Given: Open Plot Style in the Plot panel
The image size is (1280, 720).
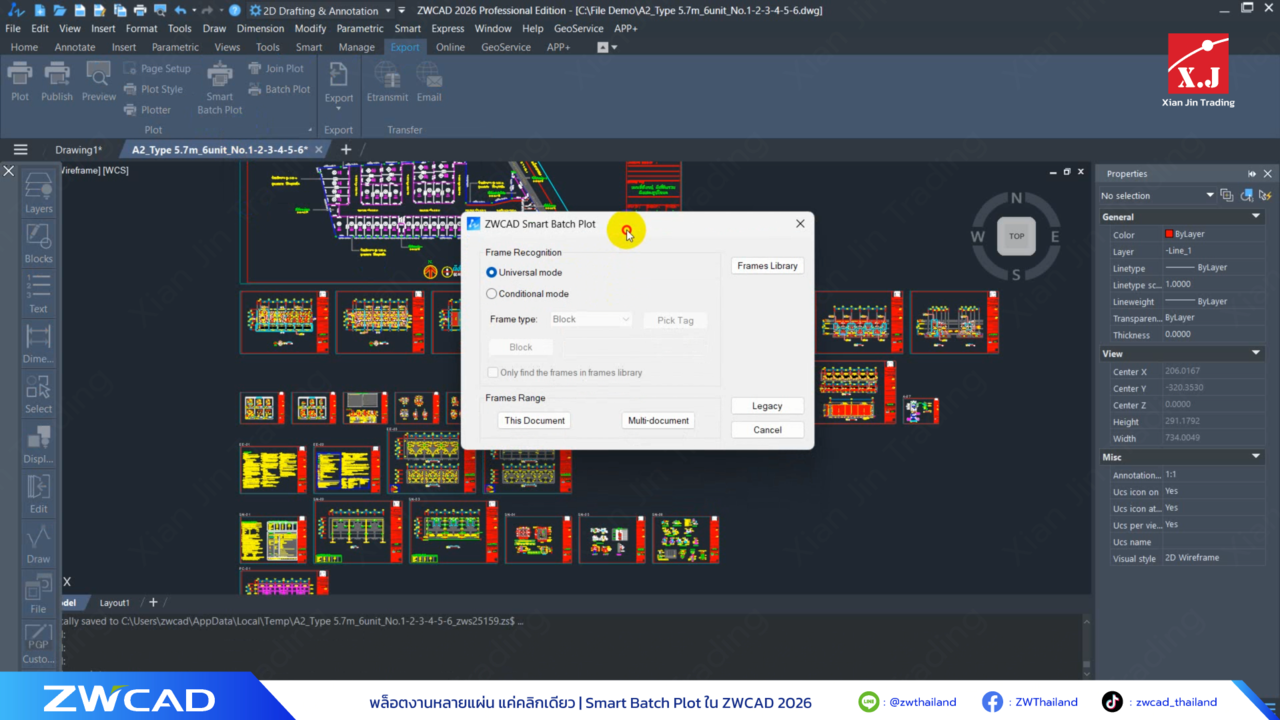Looking at the screenshot, I should [153, 89].
